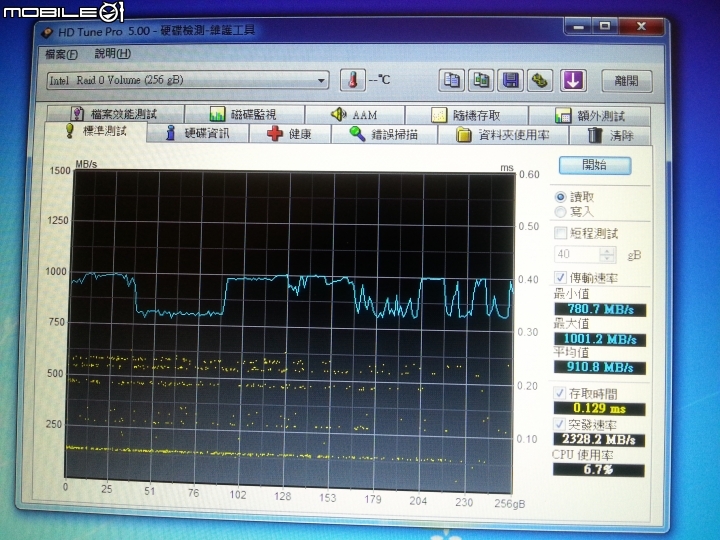Click the 開始 start button
This screenshot has height=540, width=720.
click(595, 165)
